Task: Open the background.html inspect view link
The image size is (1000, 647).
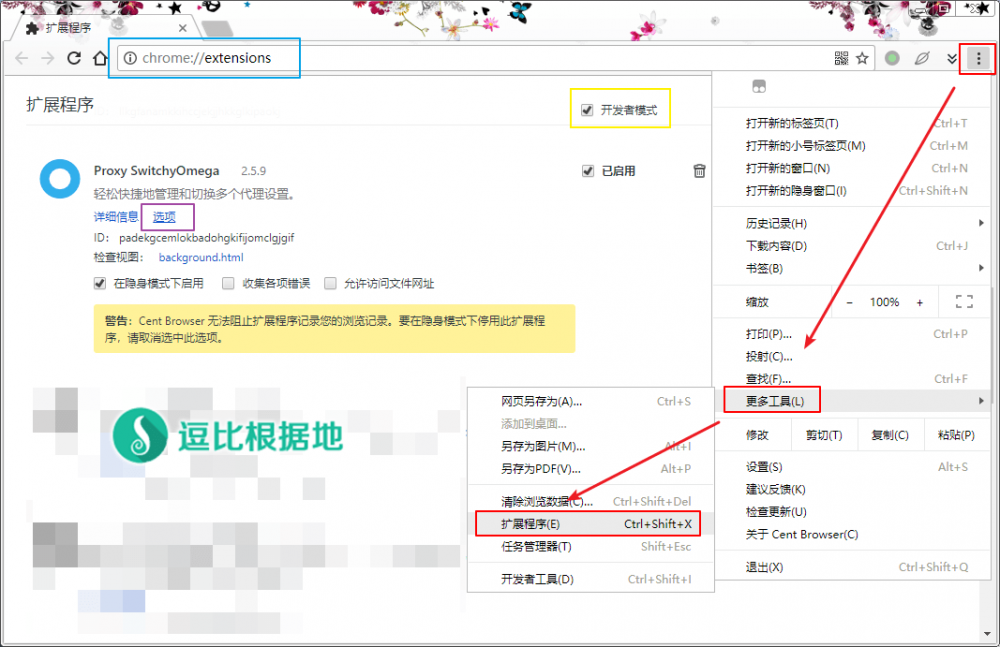Action: [201, 257]
